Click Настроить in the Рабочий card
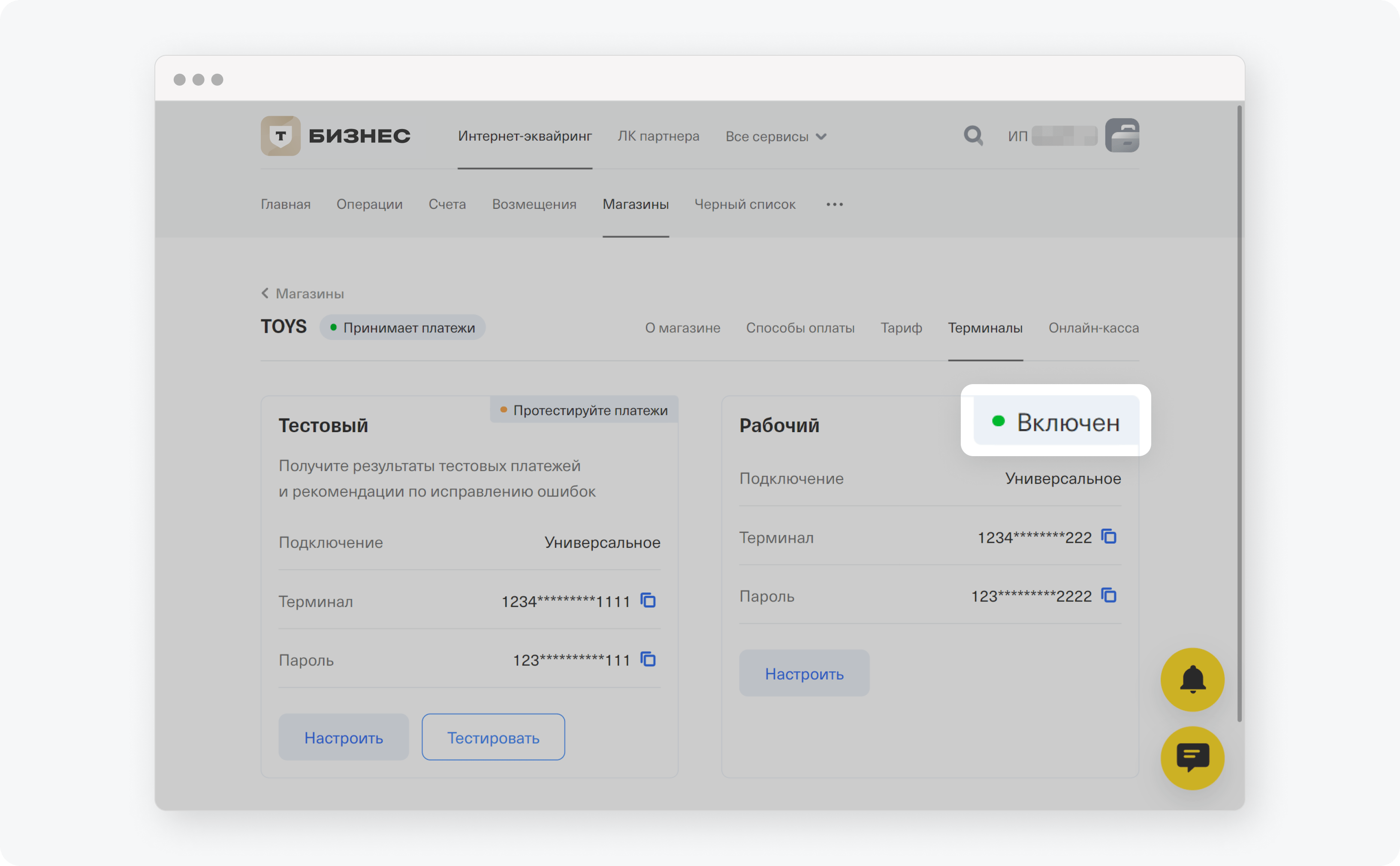The height and width of the screenshot is (866, 1400). click(x=804, y=674)
